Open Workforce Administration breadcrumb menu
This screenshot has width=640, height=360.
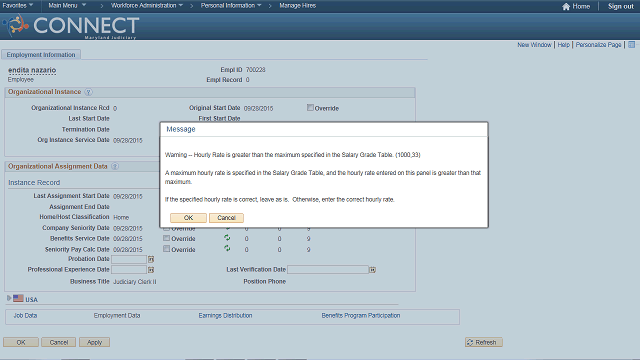point(147,6)
